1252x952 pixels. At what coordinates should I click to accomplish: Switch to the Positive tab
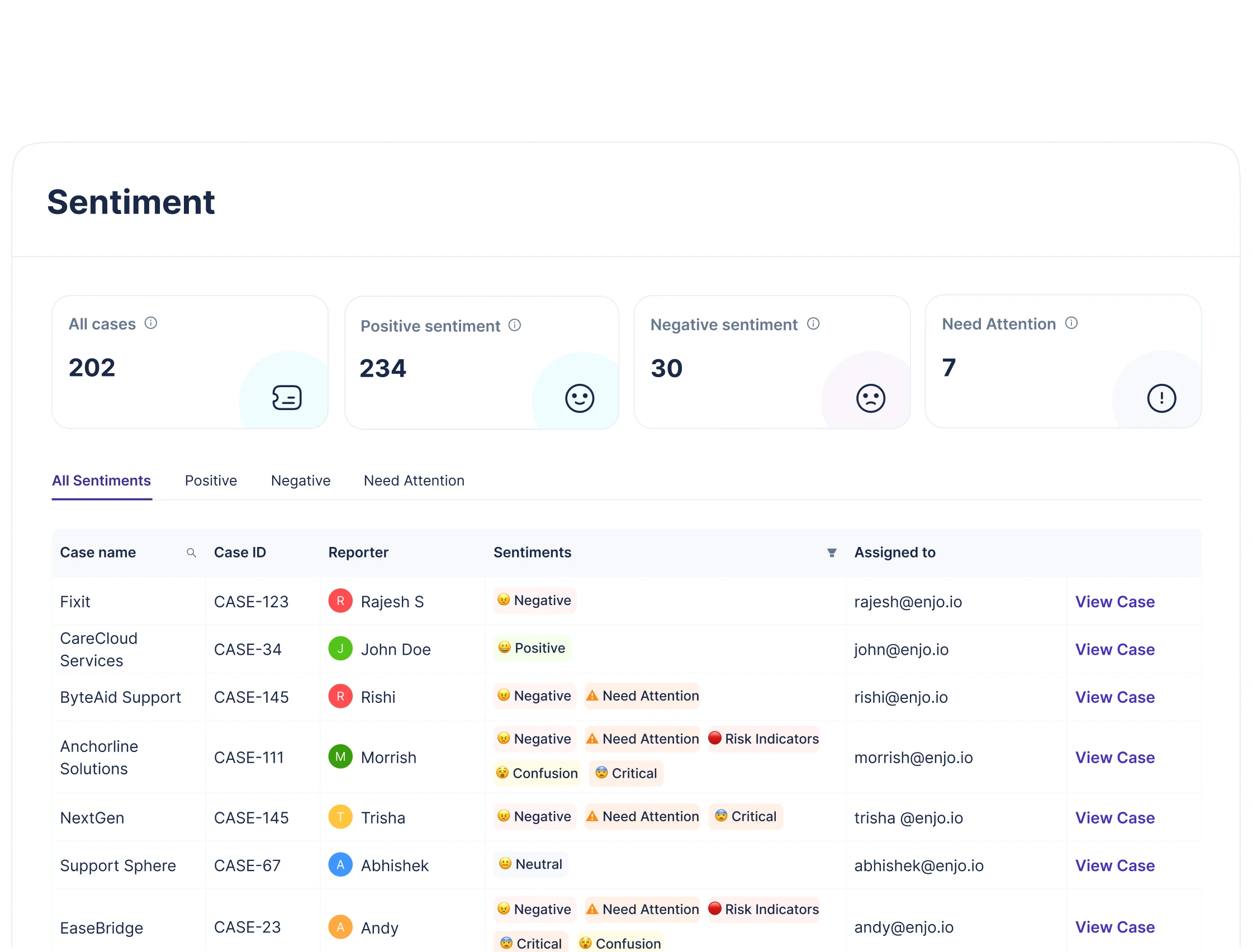coord(211,480)
